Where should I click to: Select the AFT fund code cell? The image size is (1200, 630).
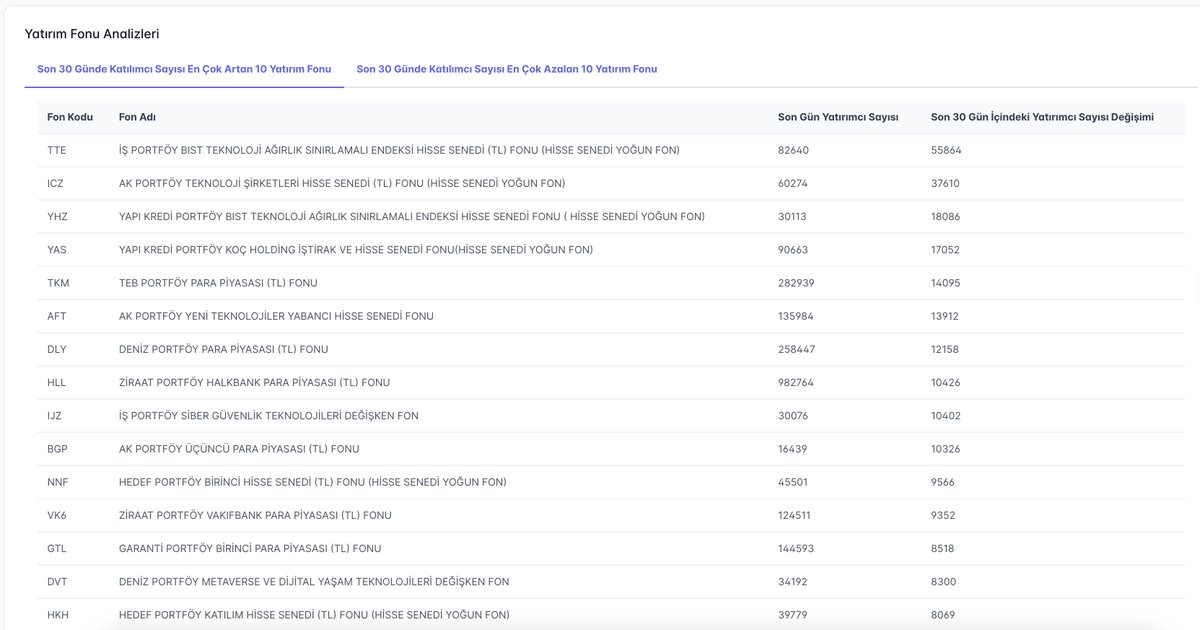[x=57, y=316]
